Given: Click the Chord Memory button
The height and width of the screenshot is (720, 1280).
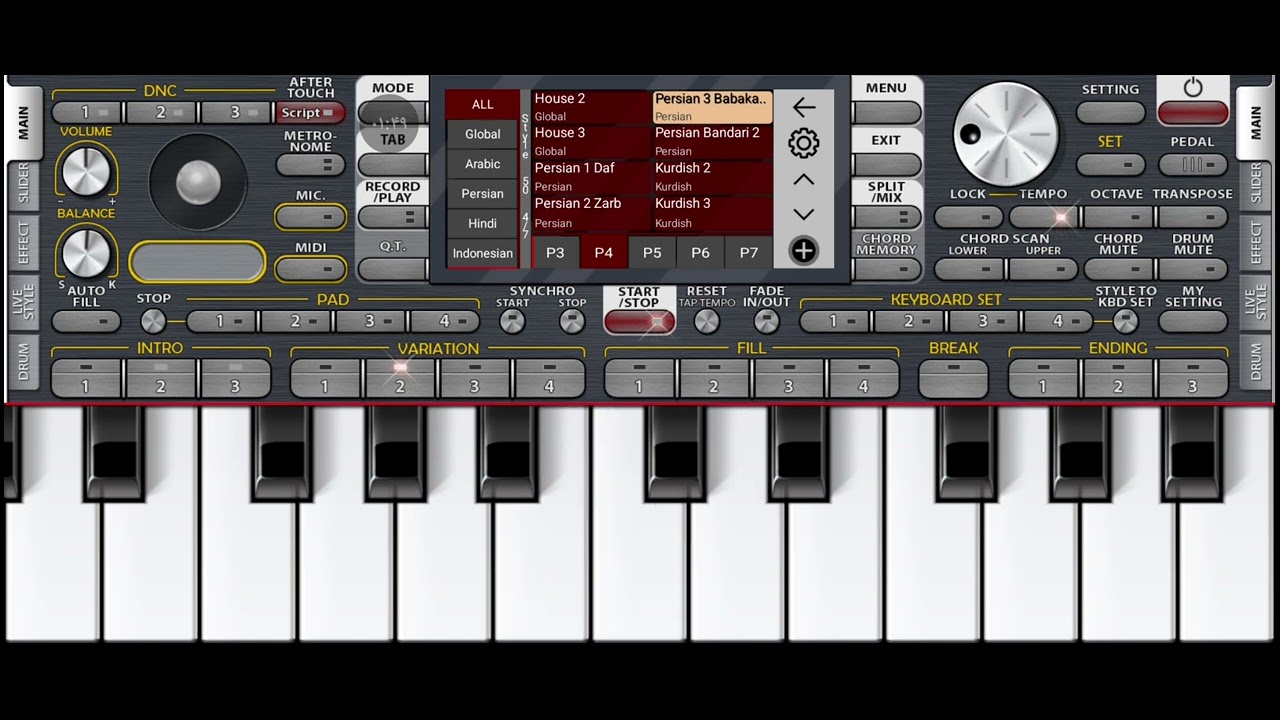Looking at the screenshot, I should tap(886, 269).
